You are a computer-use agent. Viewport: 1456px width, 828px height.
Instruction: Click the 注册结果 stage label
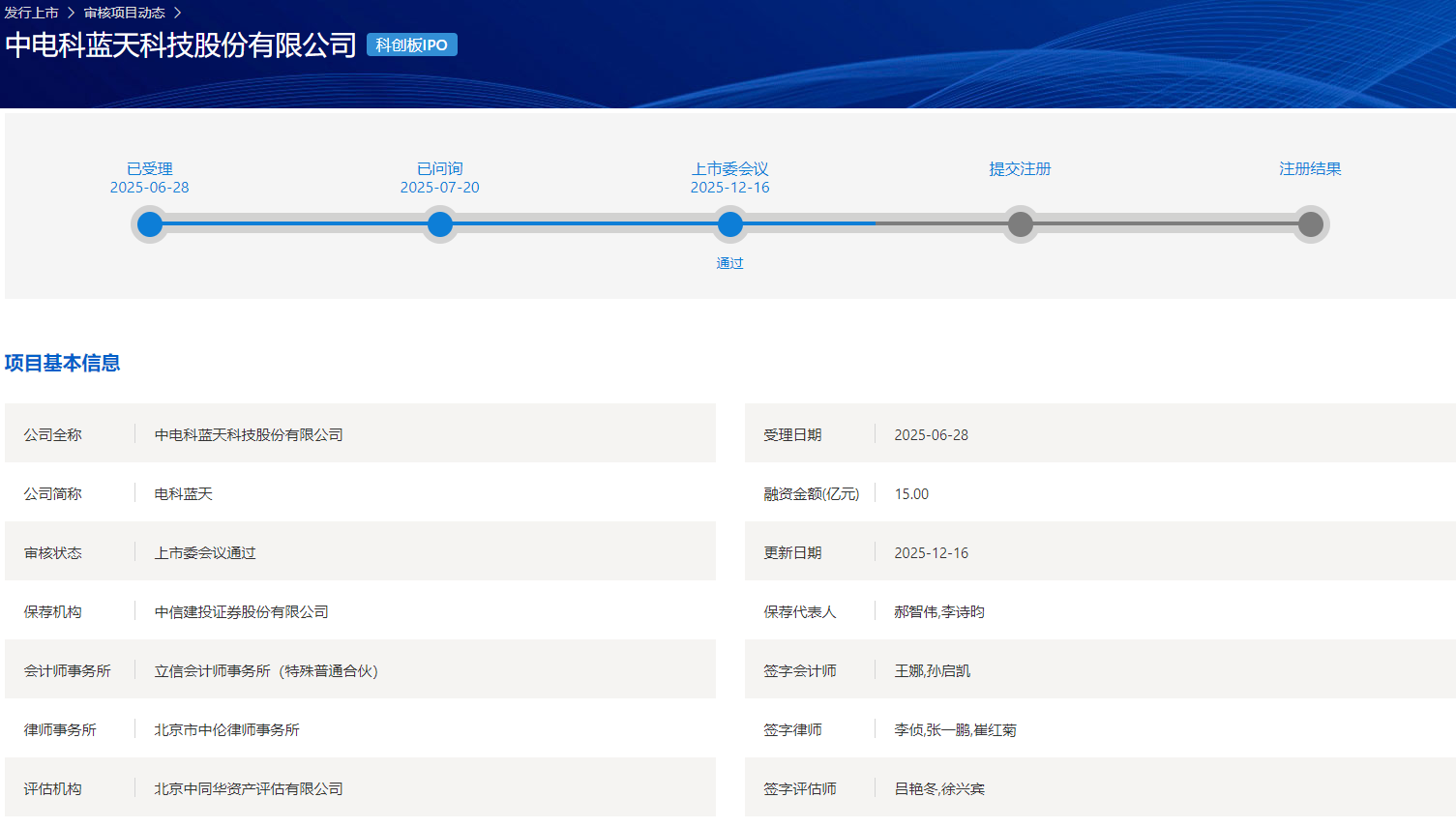coord(1310,168)
